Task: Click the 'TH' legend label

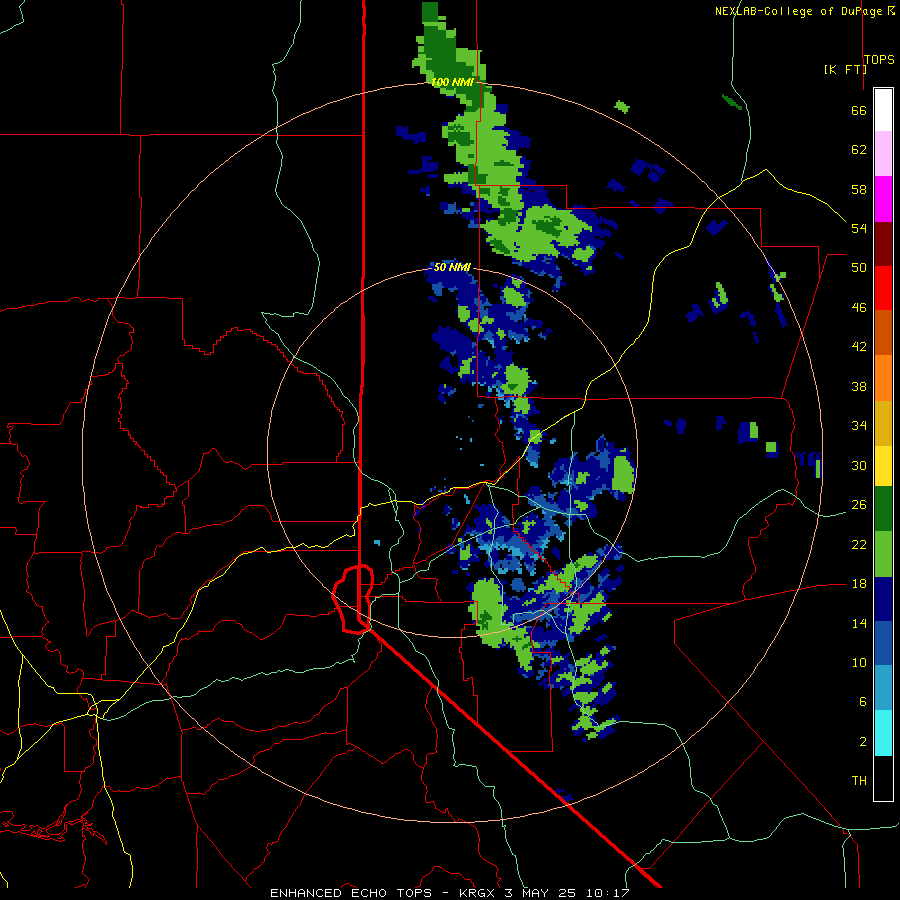Action: click(x=859, y=781)
